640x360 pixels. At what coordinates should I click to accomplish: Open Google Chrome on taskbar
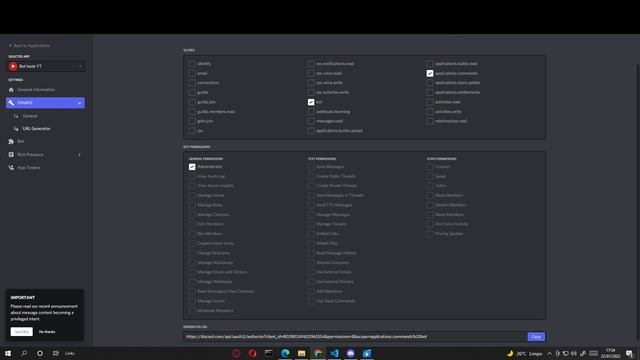click(318, 353)
